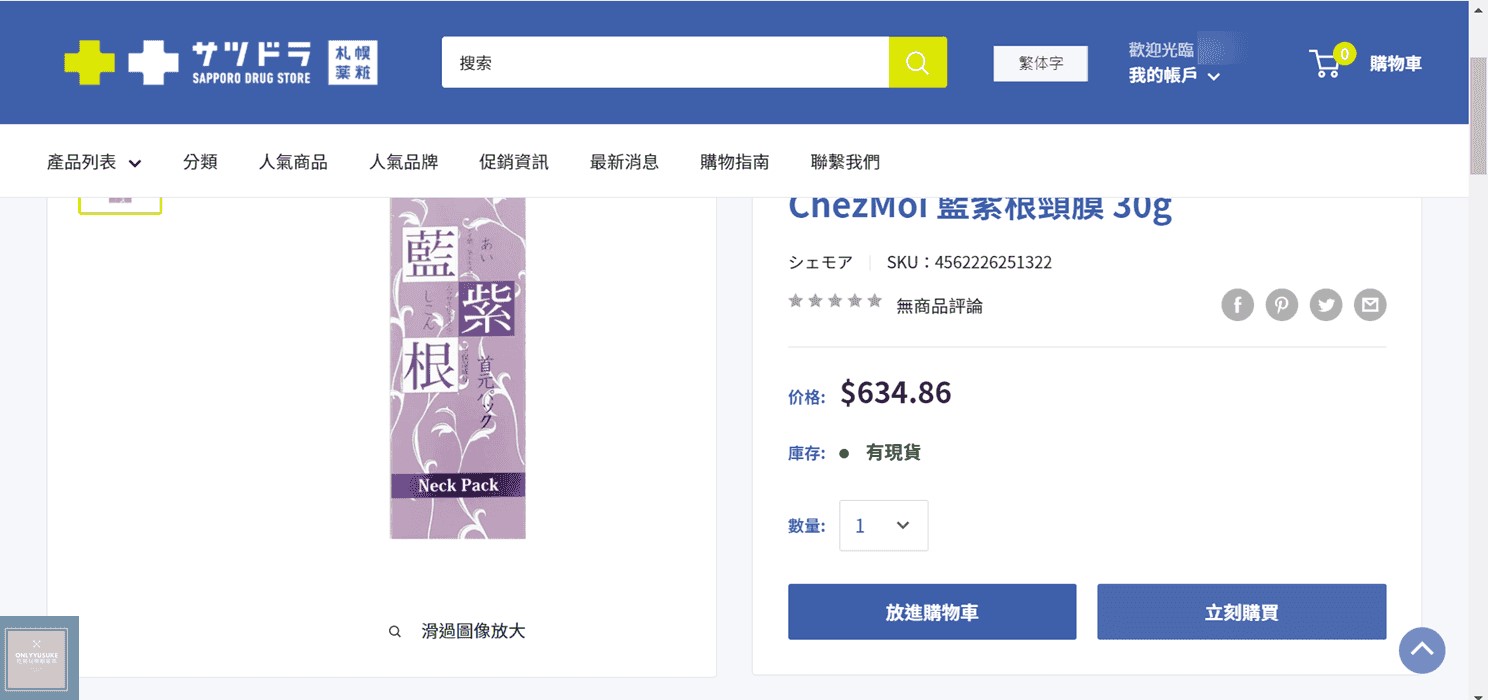1488x700 pixels.
Task: Share product via email icon
Action: [x=1370, y=305]
